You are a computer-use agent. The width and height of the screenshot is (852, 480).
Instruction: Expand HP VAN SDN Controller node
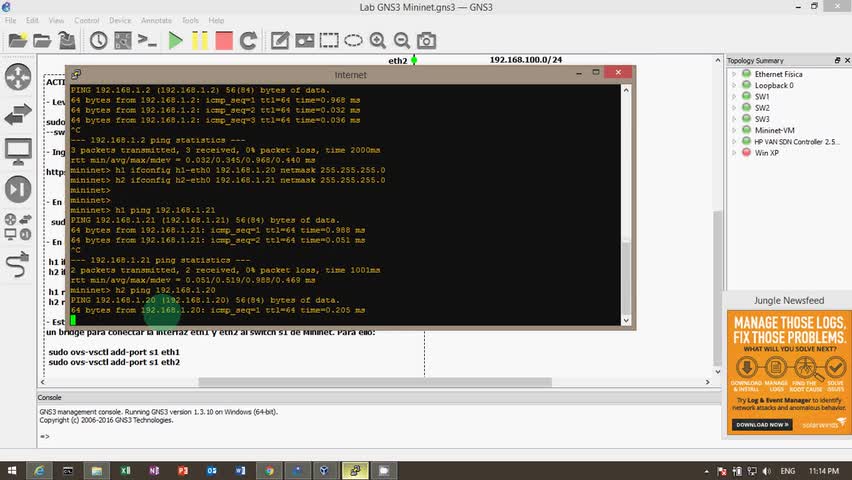pos(734,141)
